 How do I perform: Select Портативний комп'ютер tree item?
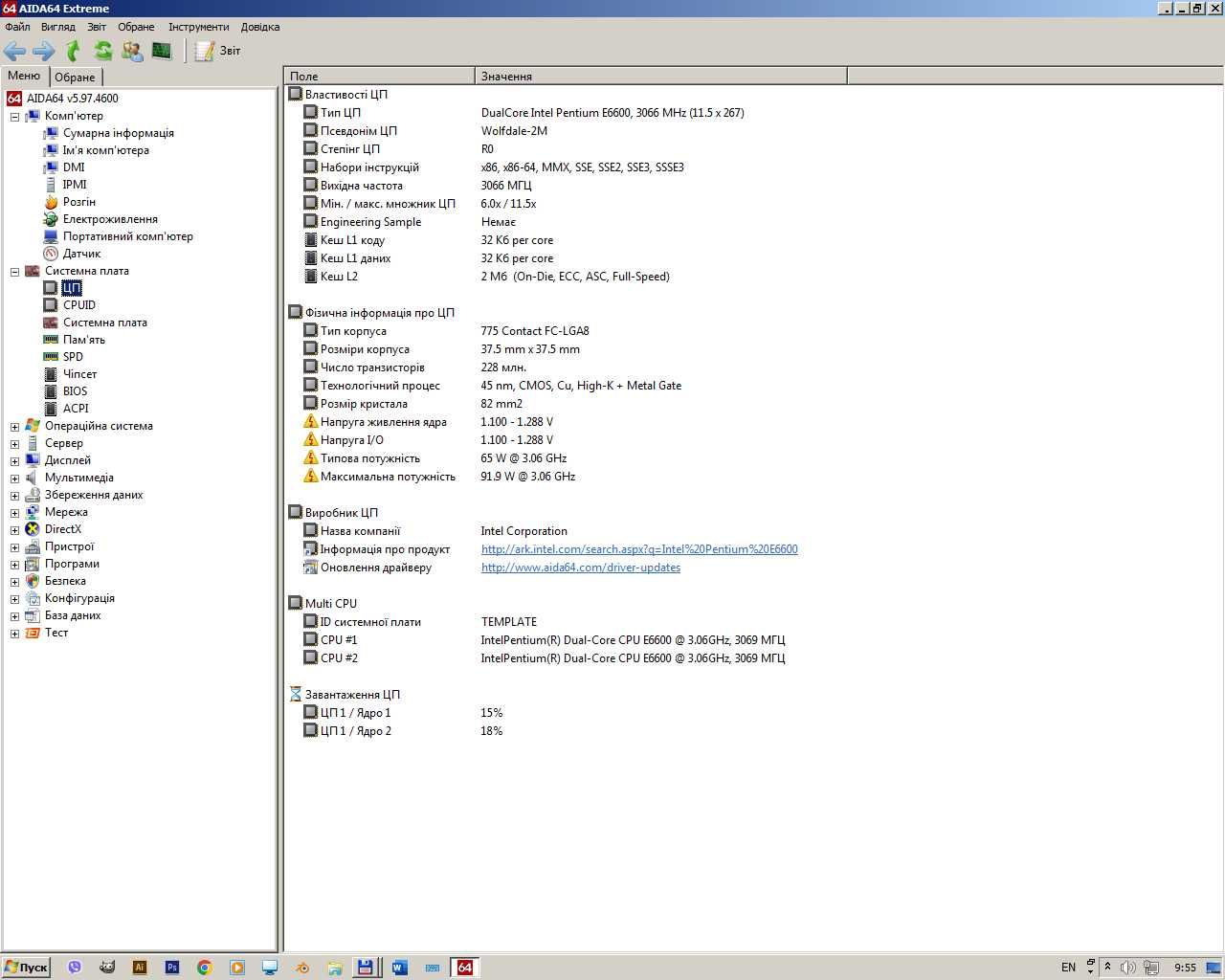(127, 236)
